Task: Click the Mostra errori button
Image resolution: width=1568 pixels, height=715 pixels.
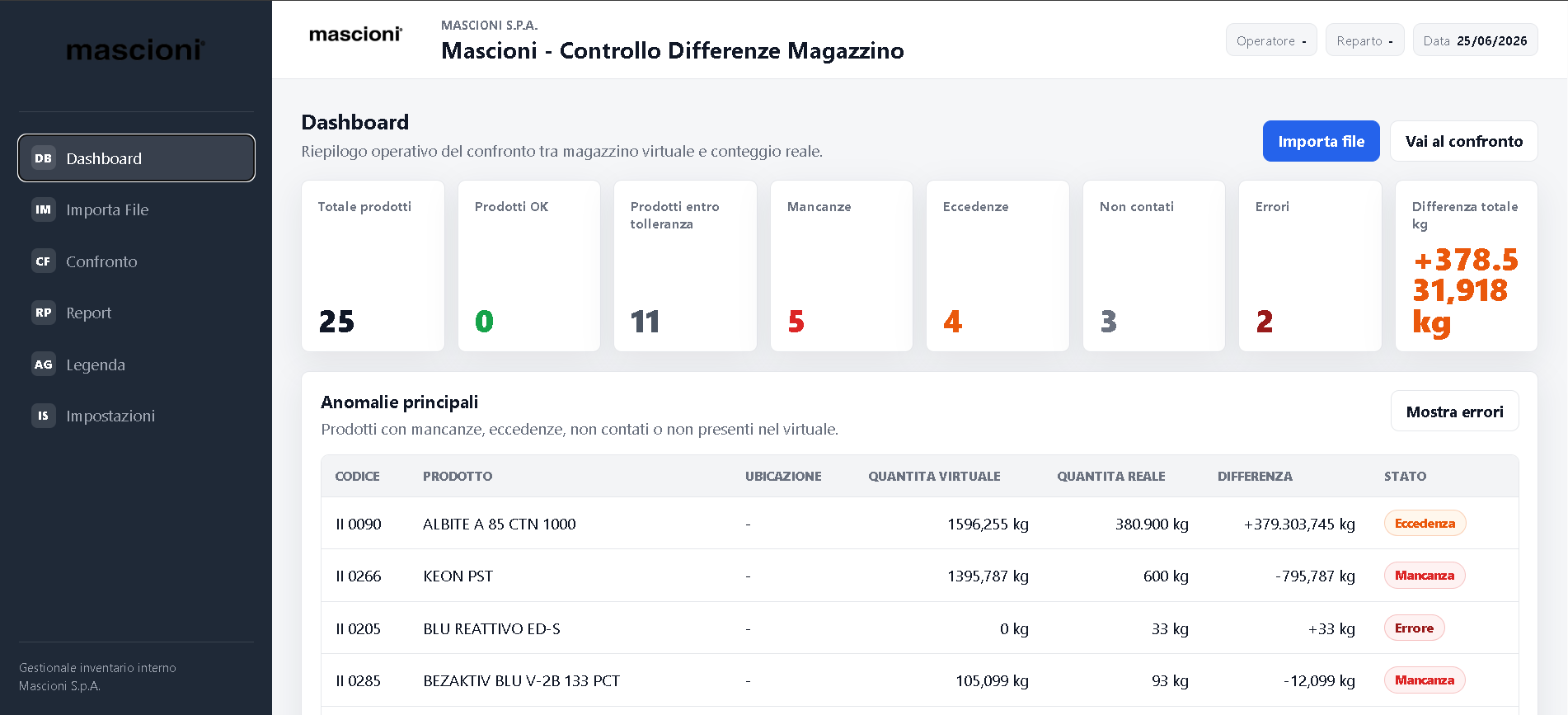Action: tap(1454, 412)
